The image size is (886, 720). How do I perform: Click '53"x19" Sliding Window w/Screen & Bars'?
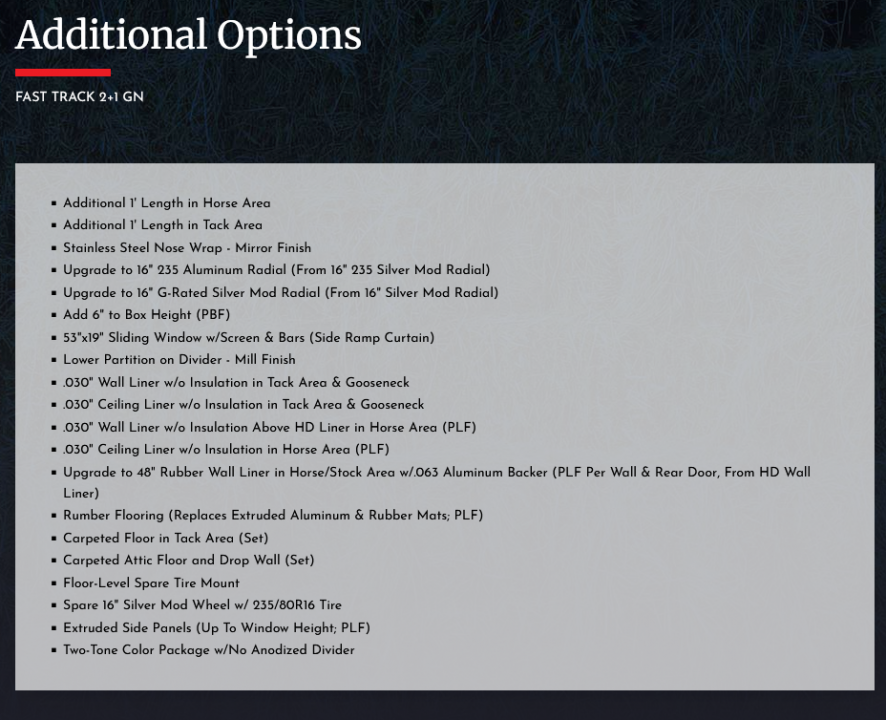249,337
